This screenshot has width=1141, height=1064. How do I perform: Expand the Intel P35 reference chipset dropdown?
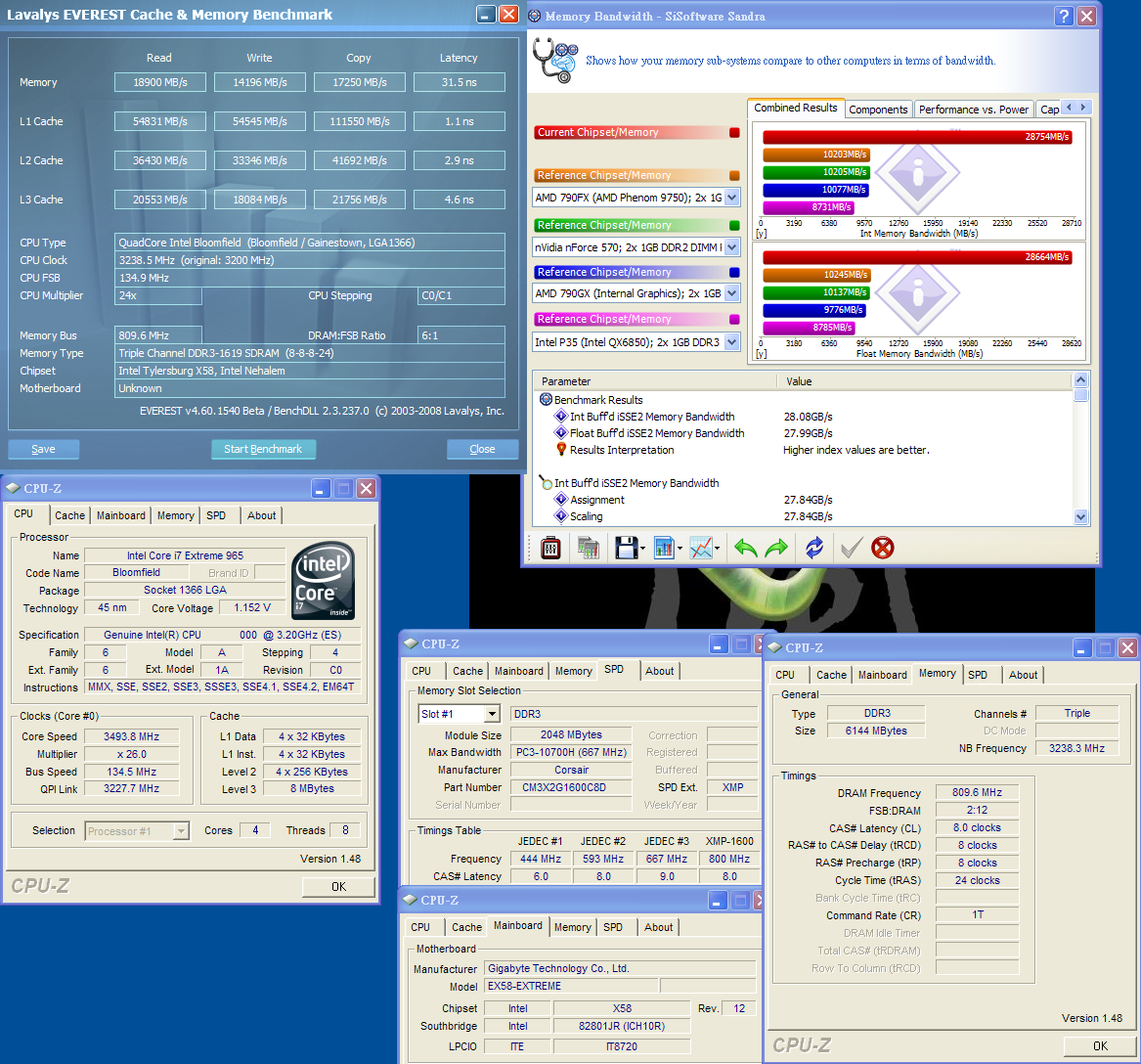point(732,342)
